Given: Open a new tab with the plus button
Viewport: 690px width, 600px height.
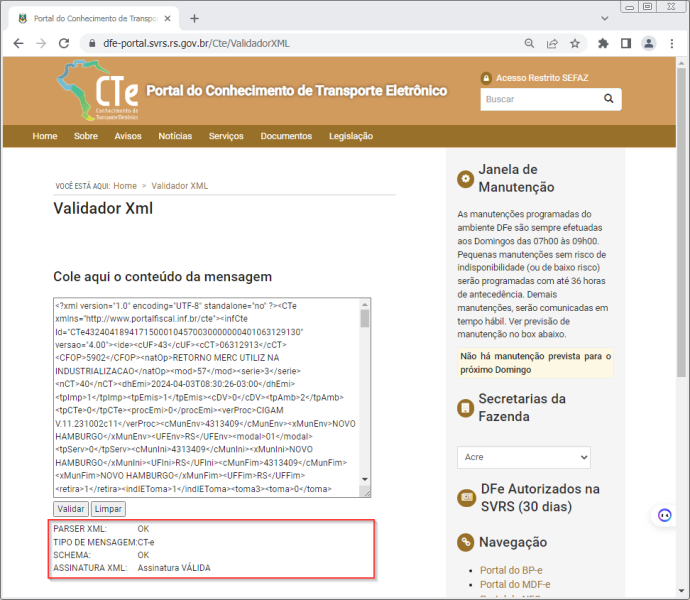Looking at the screenshot, I should (x=195, y=18).
